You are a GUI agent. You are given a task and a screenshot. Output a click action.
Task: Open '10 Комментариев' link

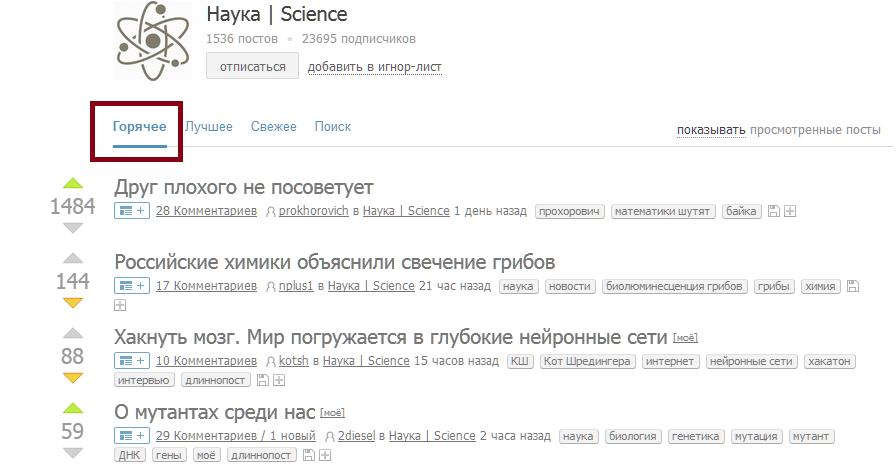206,361
